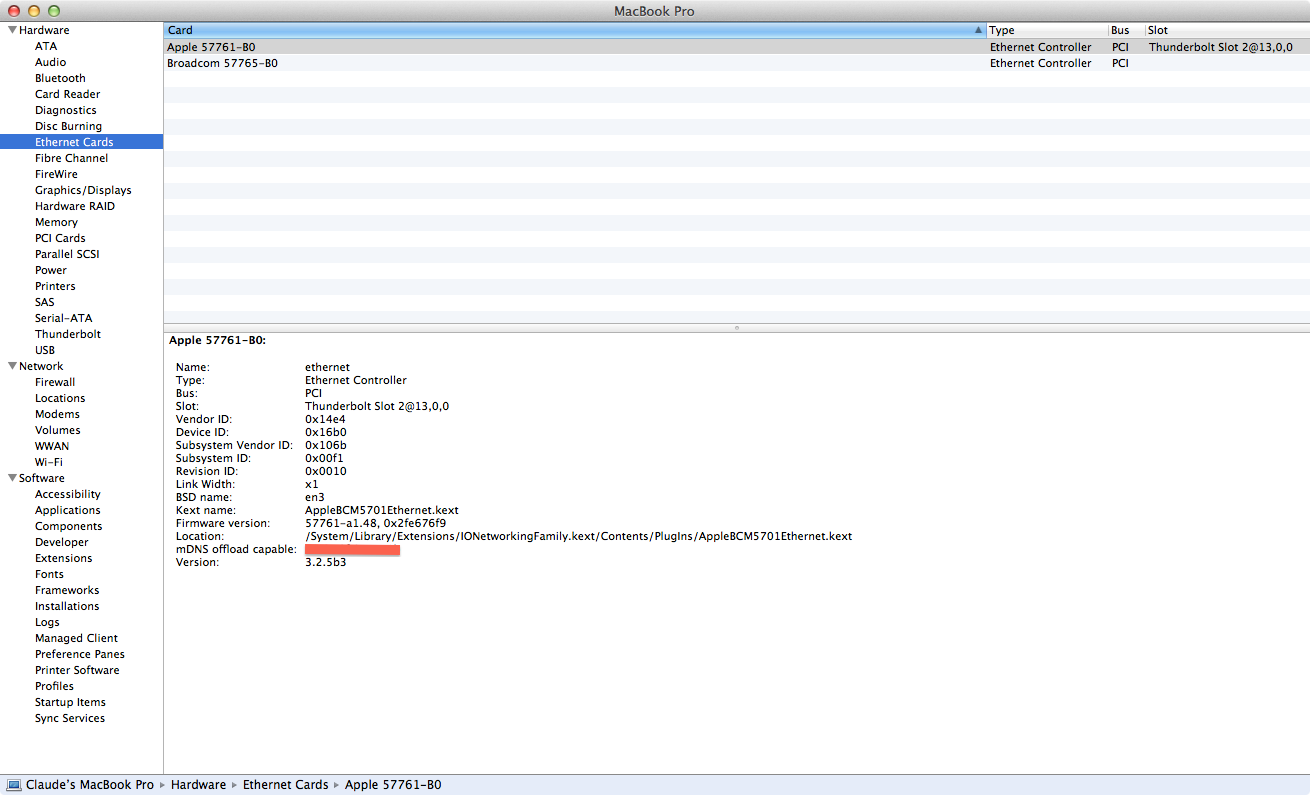Open Installations under Software
Image resolution: width=1310 pixels, height=795 pixels.
coord(67,606)
